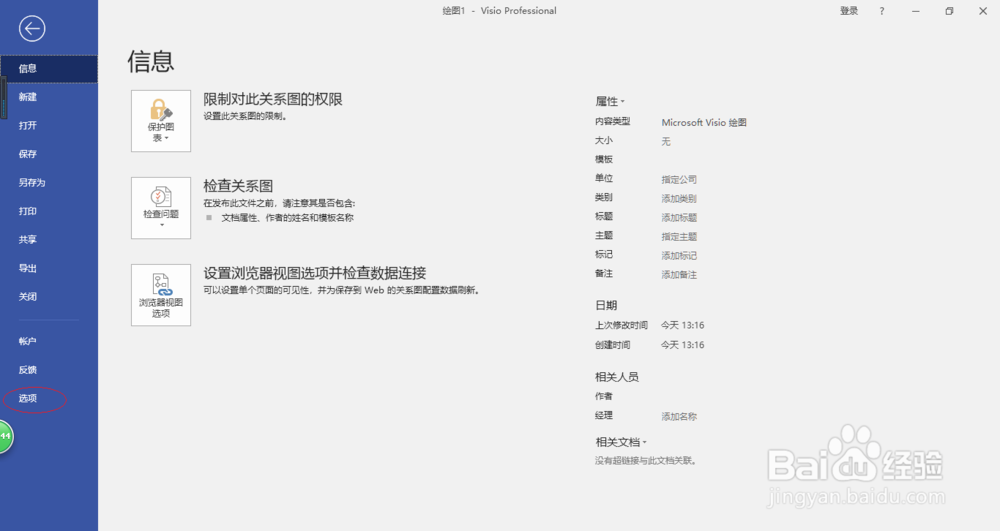Minimize the Visio window
This screenshot has width=1000, height=531.
pyautogui.click(x=916, y=11)
